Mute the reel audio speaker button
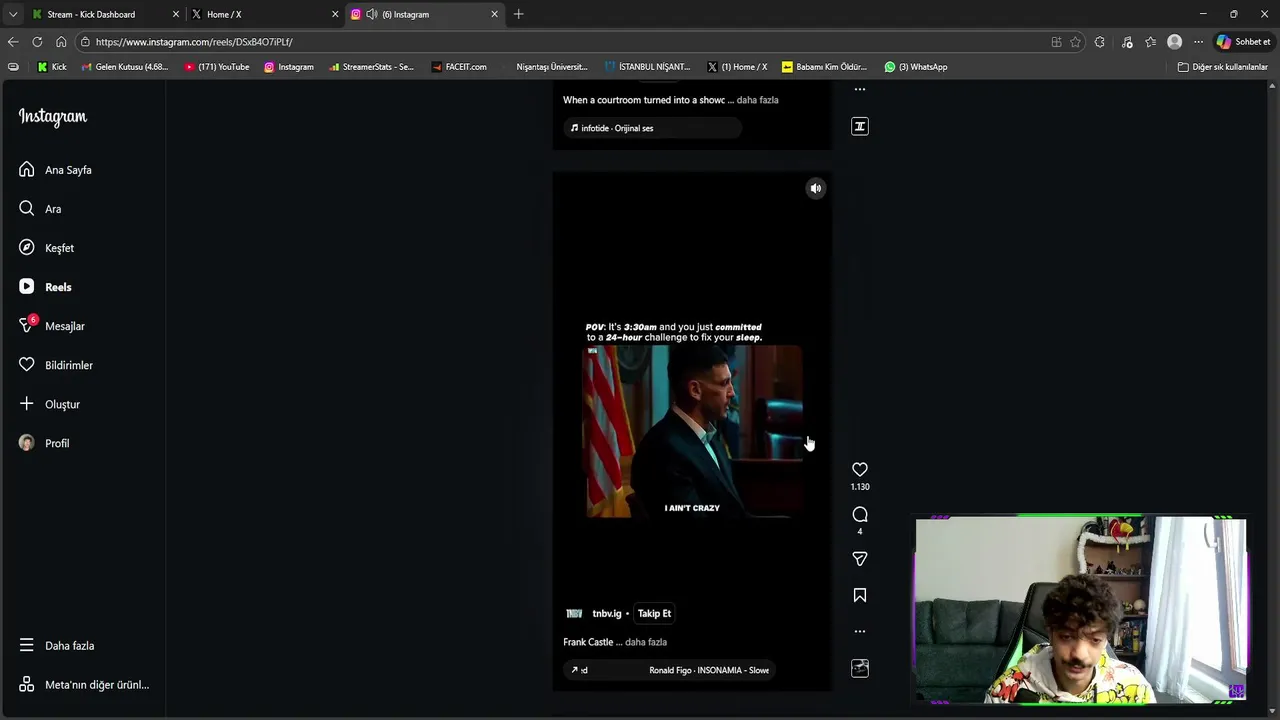1280x720 pixels. tap(816, 188)
